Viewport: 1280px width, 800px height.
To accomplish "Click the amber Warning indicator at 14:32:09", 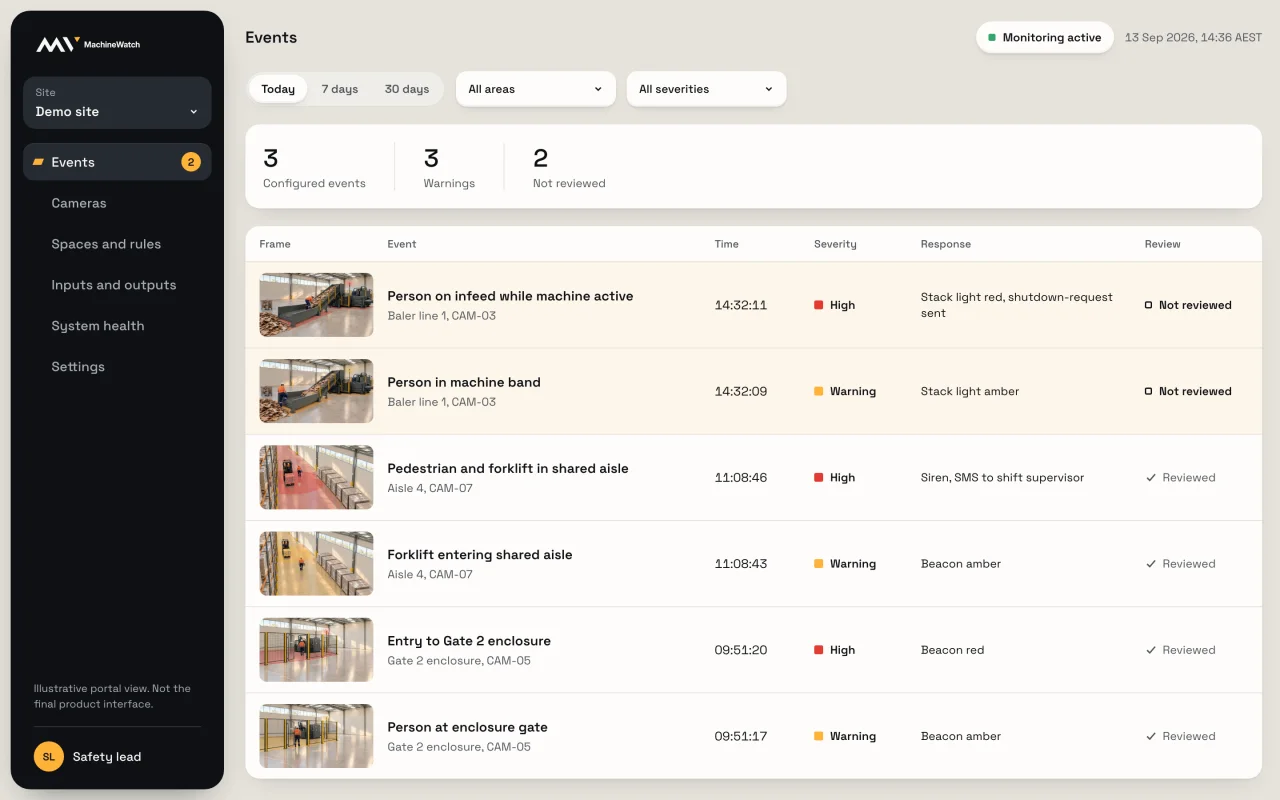I will pos(818,391).
